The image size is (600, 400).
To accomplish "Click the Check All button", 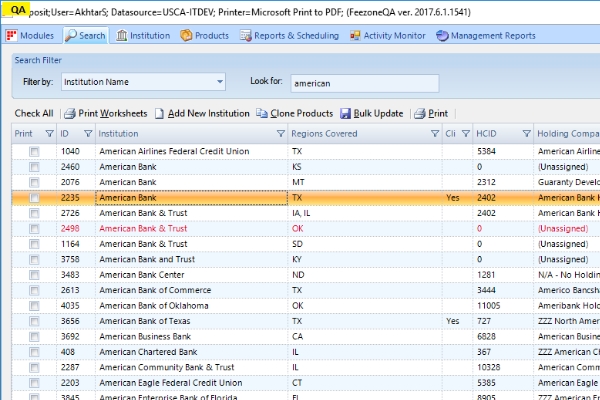I will (x=34, y=113).
